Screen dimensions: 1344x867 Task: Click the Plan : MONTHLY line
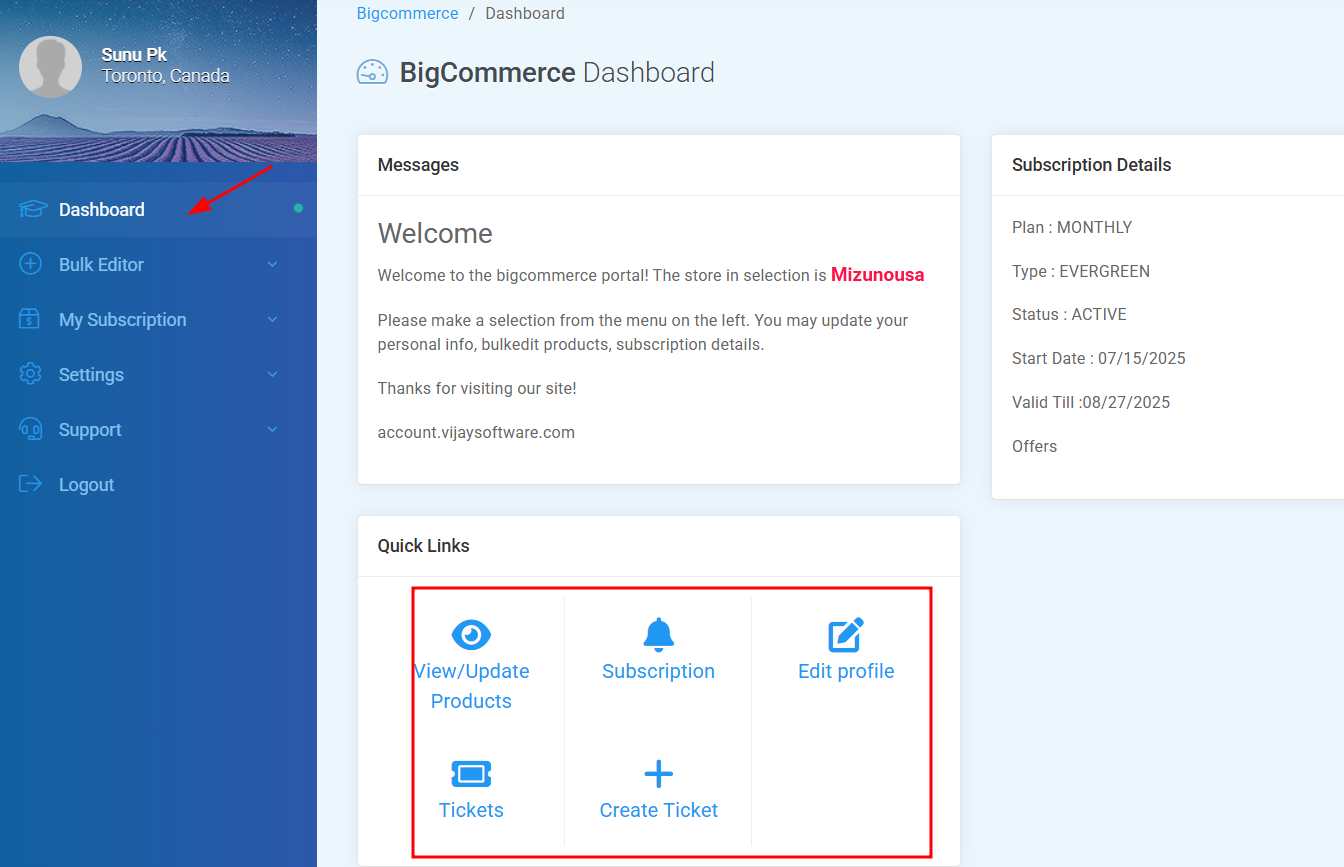[x=1072, y=227]
